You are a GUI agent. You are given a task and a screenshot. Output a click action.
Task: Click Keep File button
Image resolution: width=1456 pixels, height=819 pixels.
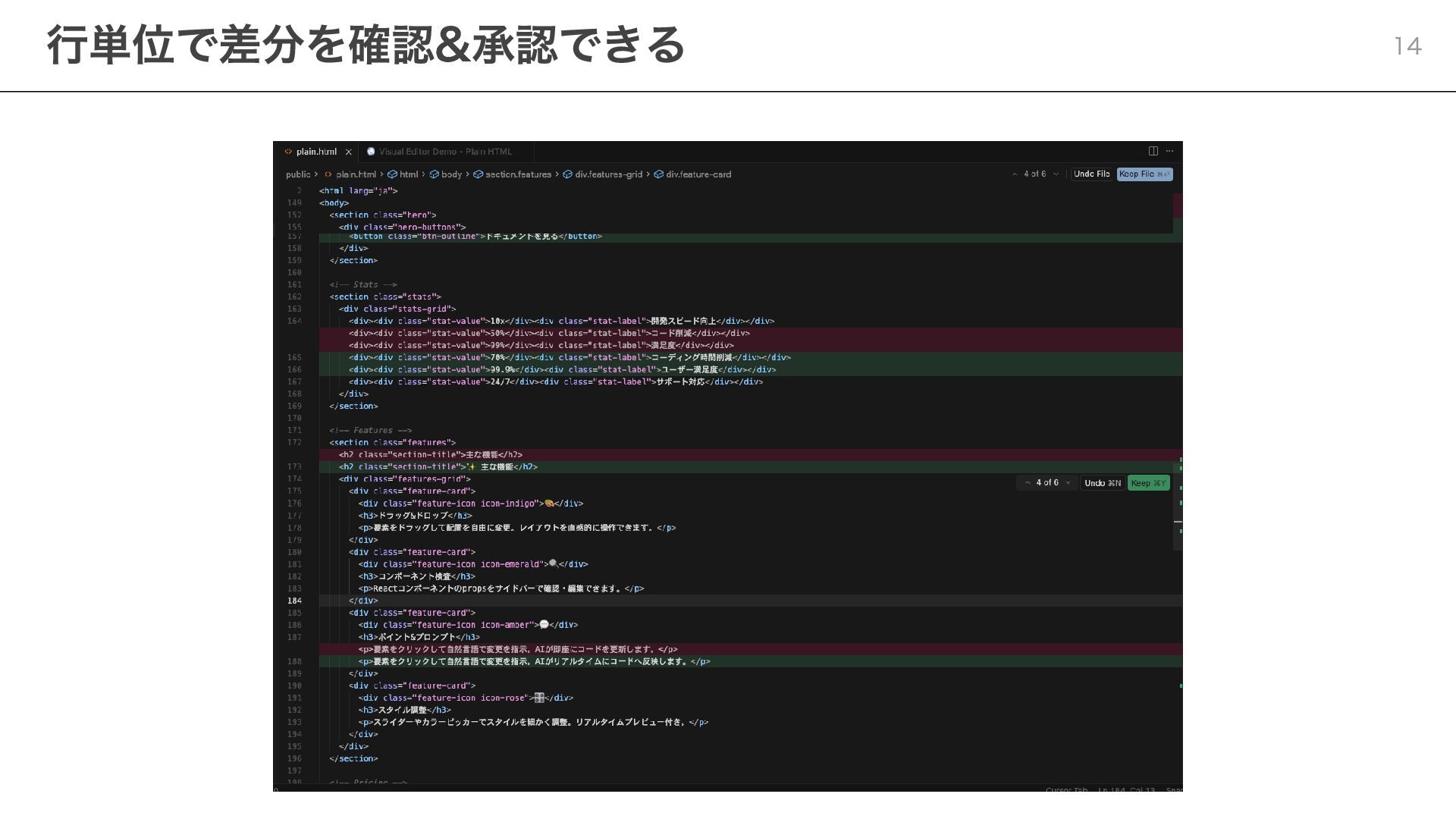point(1144,174)
